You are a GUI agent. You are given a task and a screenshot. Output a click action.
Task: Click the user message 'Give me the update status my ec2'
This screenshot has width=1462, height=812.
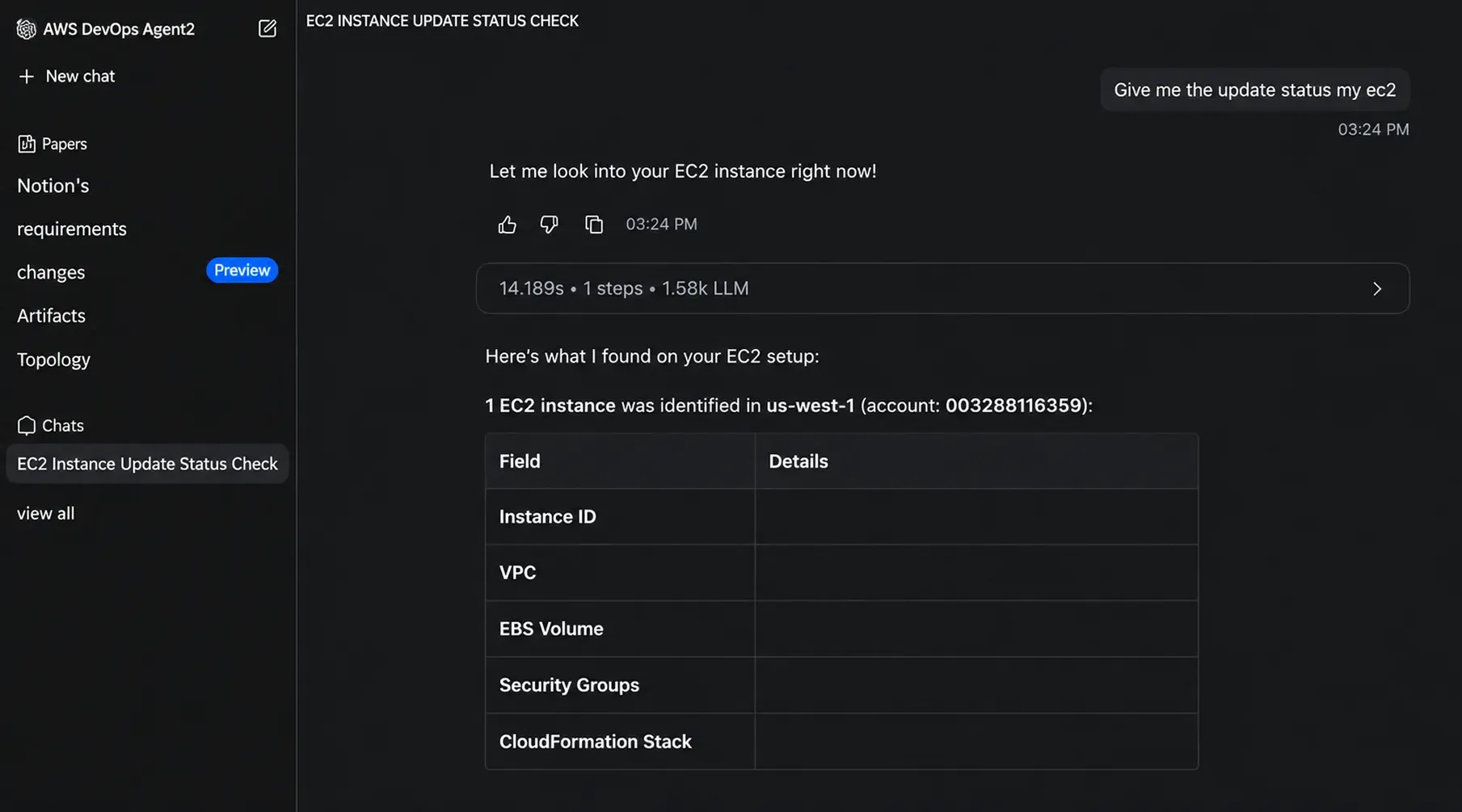(x=1254, y=90)
